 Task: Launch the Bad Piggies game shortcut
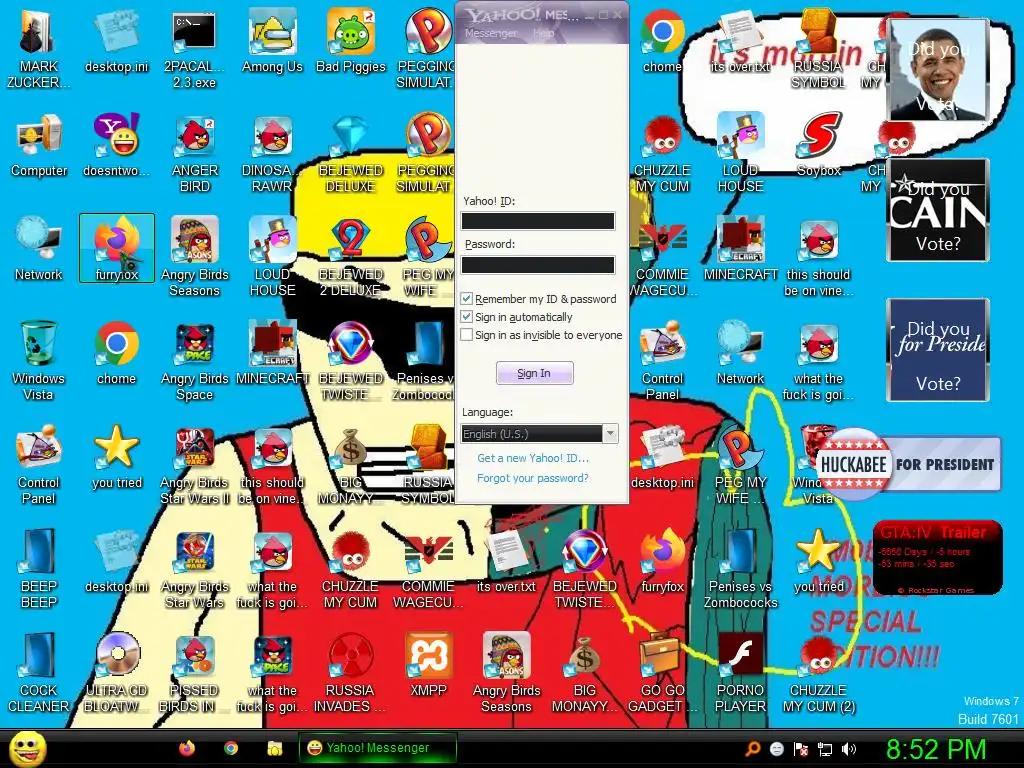(351, 40)
